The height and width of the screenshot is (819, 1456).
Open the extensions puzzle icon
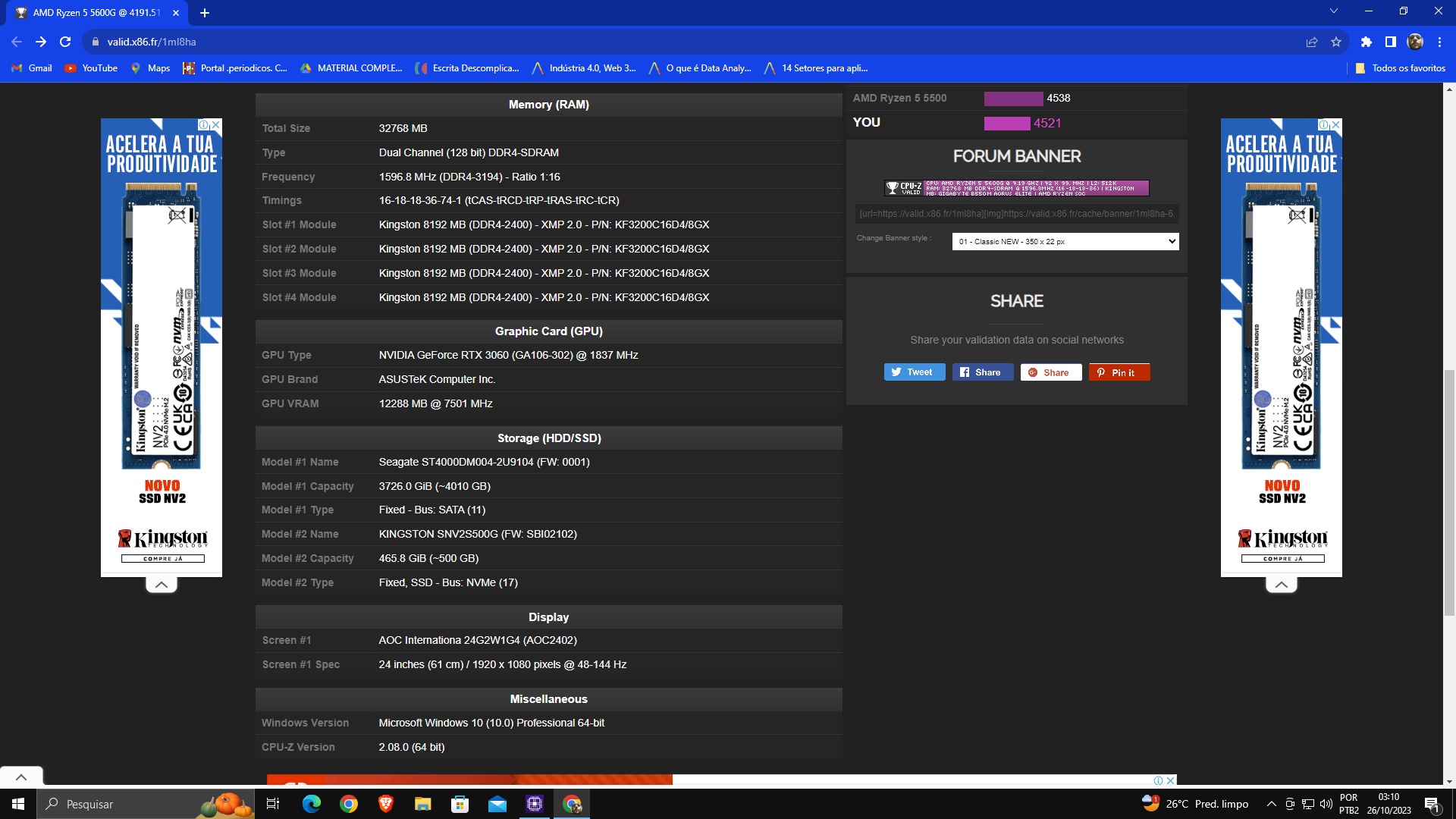(1367, 42)
